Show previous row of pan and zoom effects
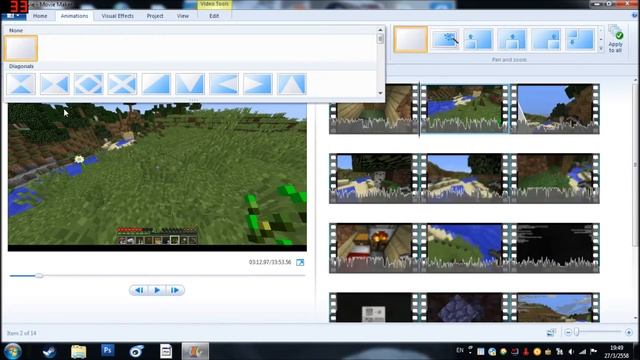This screenshot has width=640, height=360. click(601, 31)
